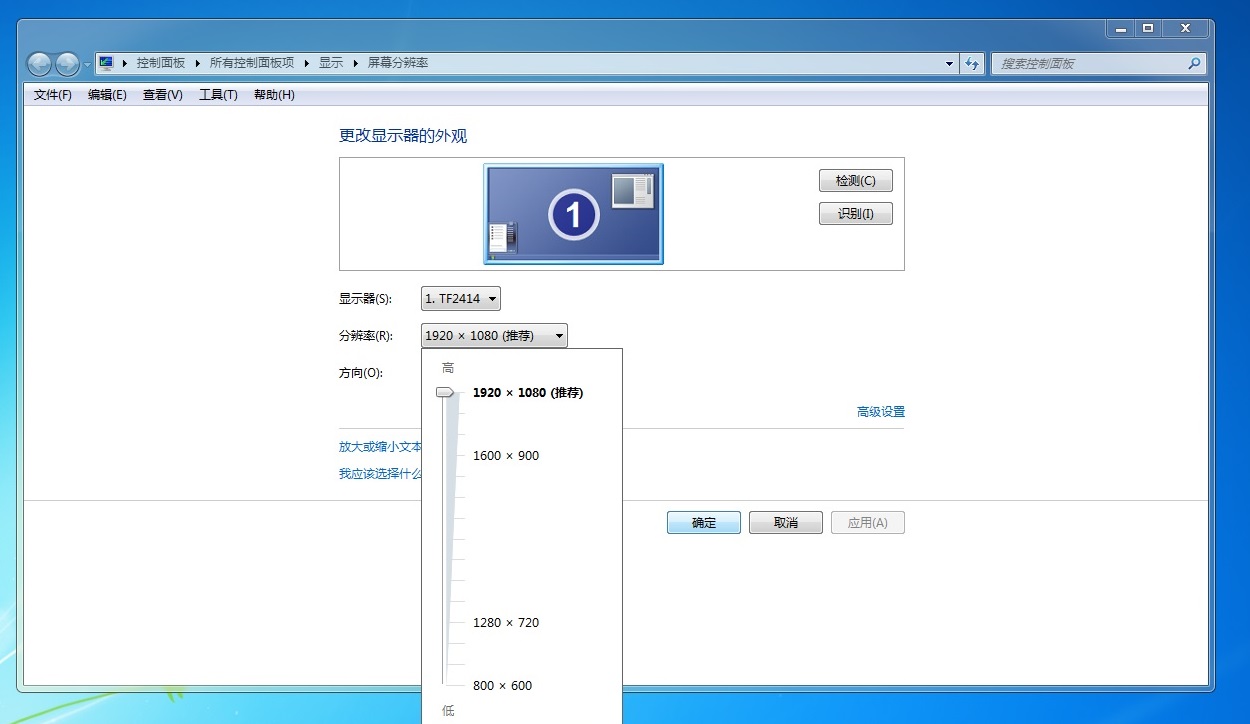Click the 分辨率(R): label

click(366, 336)
